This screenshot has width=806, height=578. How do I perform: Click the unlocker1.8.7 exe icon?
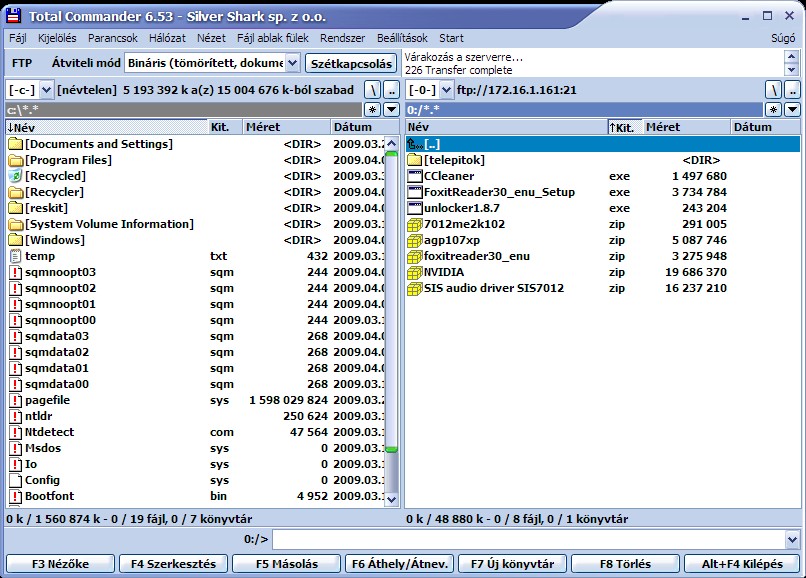pos(414,208)
